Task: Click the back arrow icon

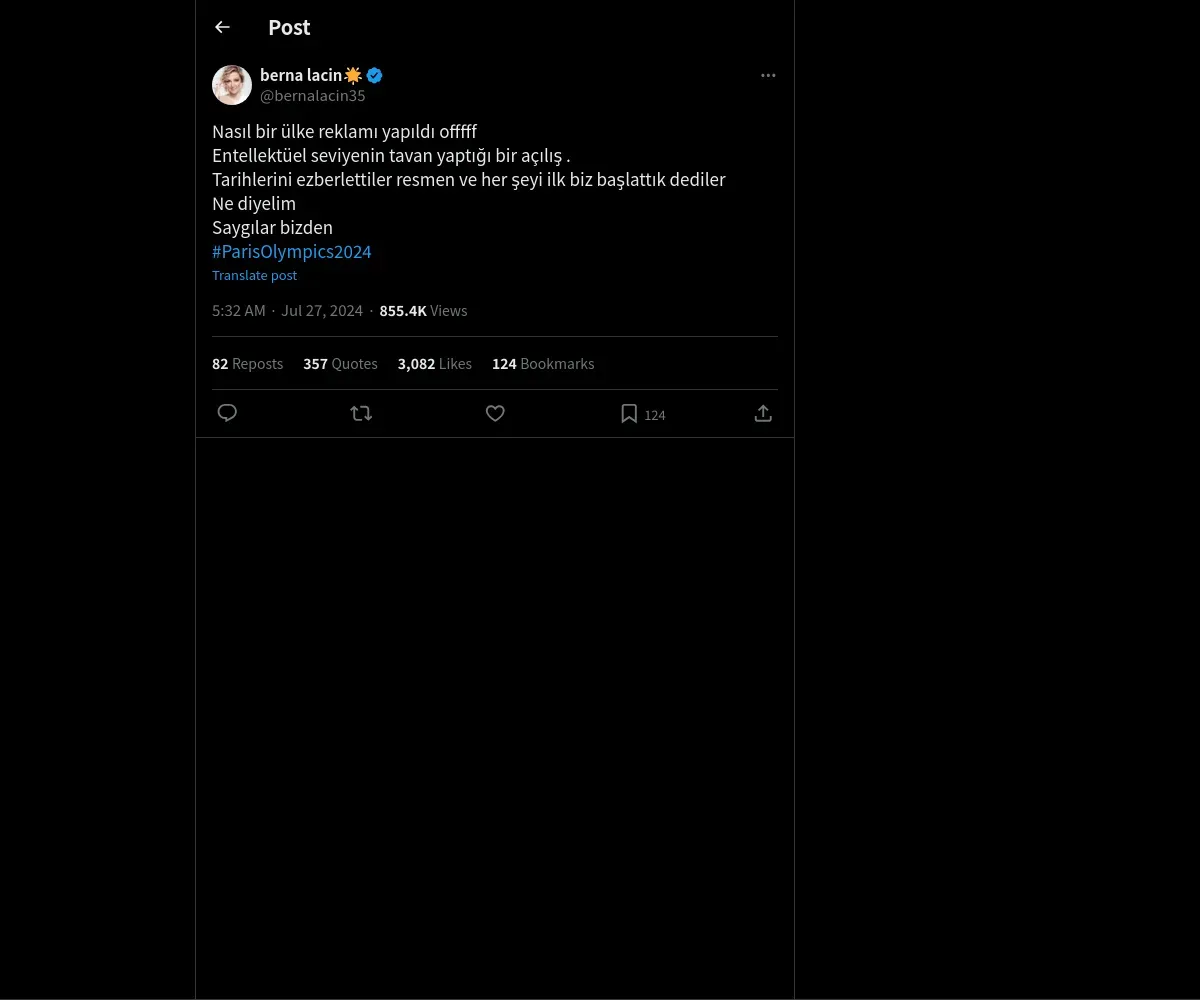Action: (222, 27)
